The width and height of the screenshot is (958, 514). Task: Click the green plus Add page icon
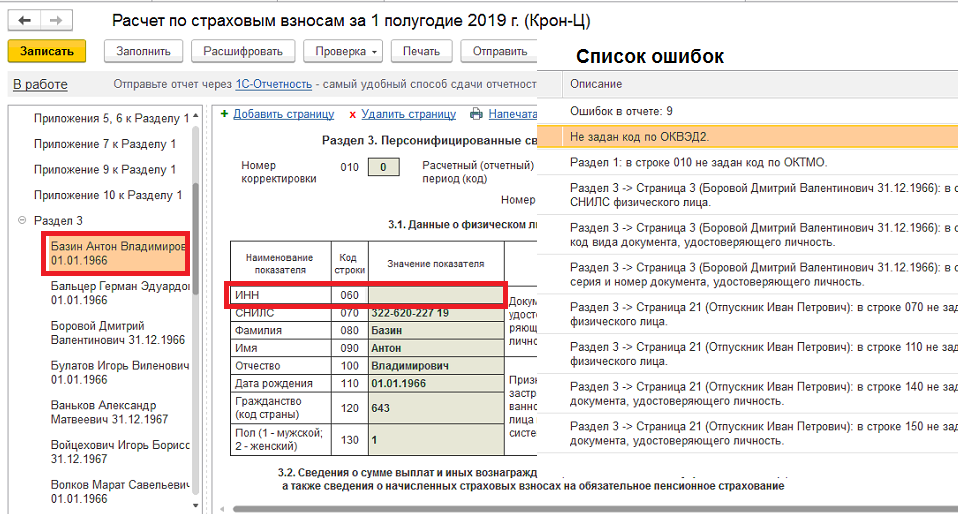point(224,114)
